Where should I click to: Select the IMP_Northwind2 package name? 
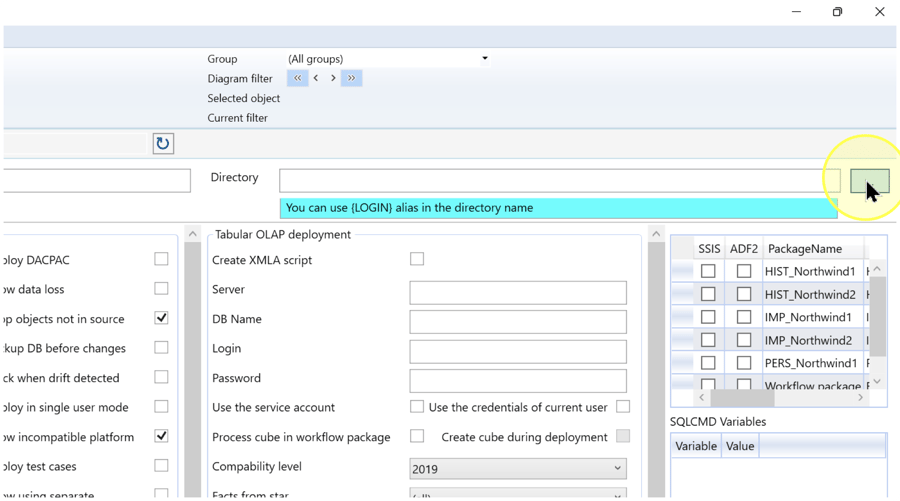[808, 340]
